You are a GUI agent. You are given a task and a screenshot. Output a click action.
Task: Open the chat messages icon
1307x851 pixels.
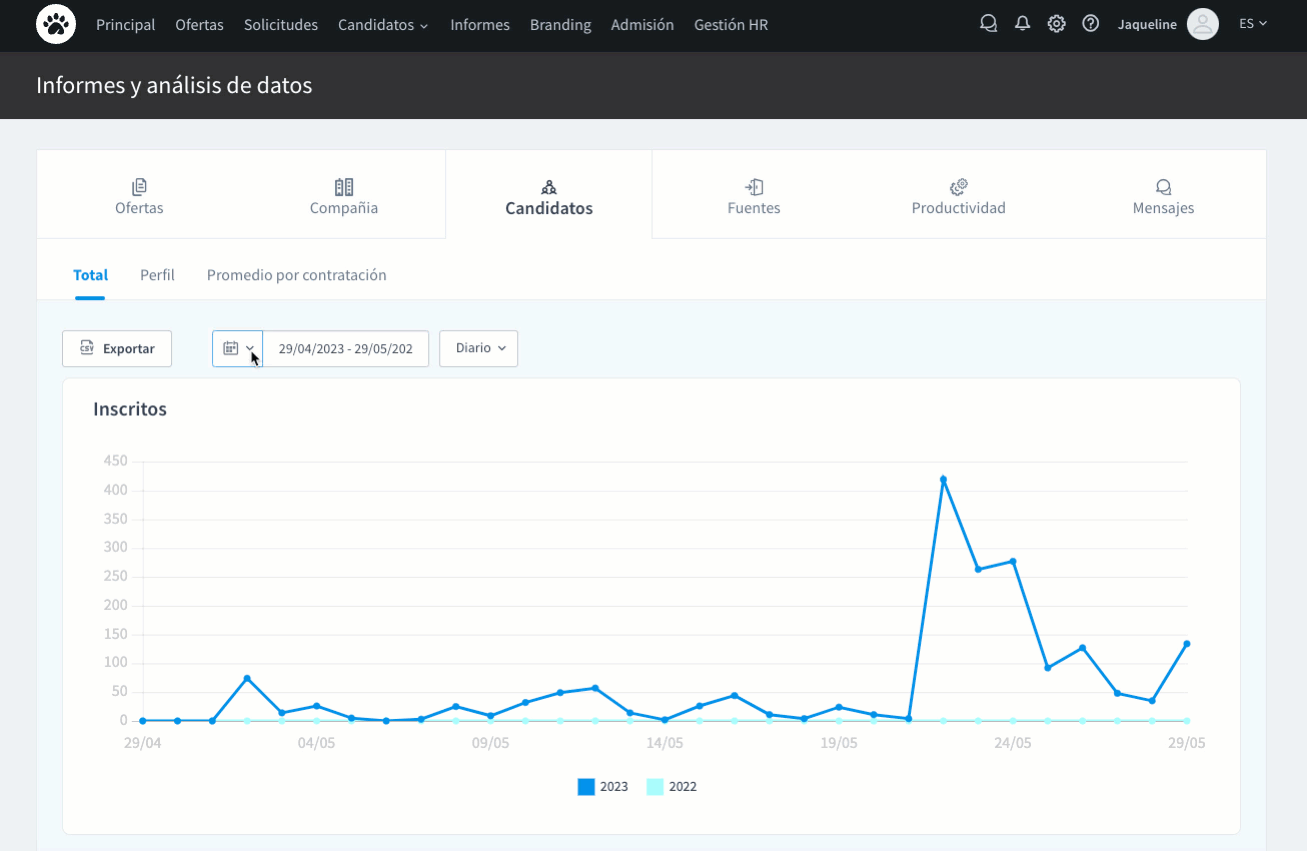point(988,22)
